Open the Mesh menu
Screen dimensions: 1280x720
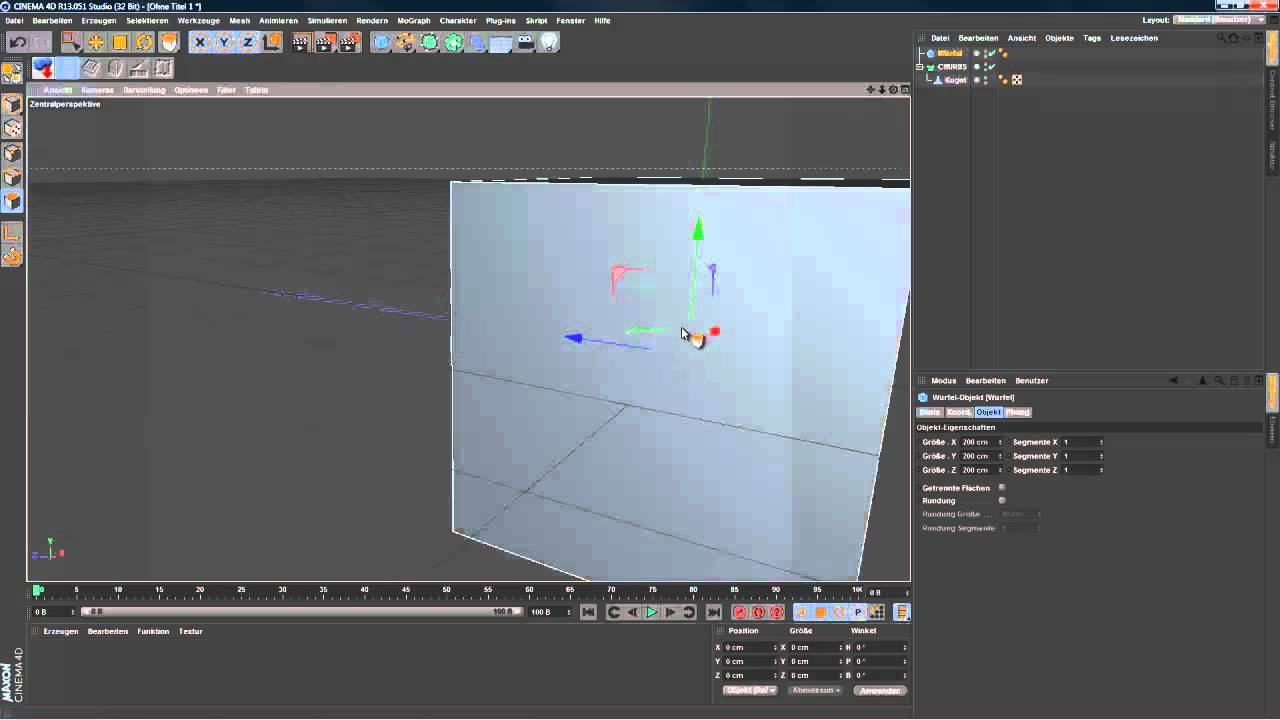[240, 20]
